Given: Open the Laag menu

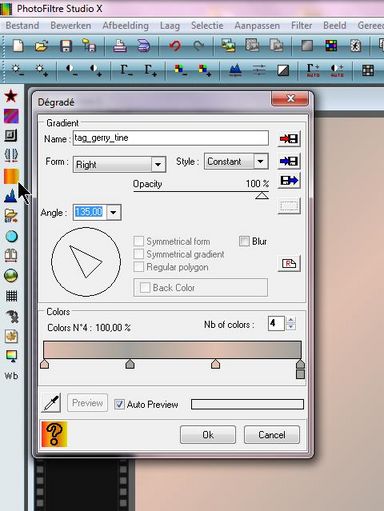Looking at the screenshot, I should pos(170,25).
